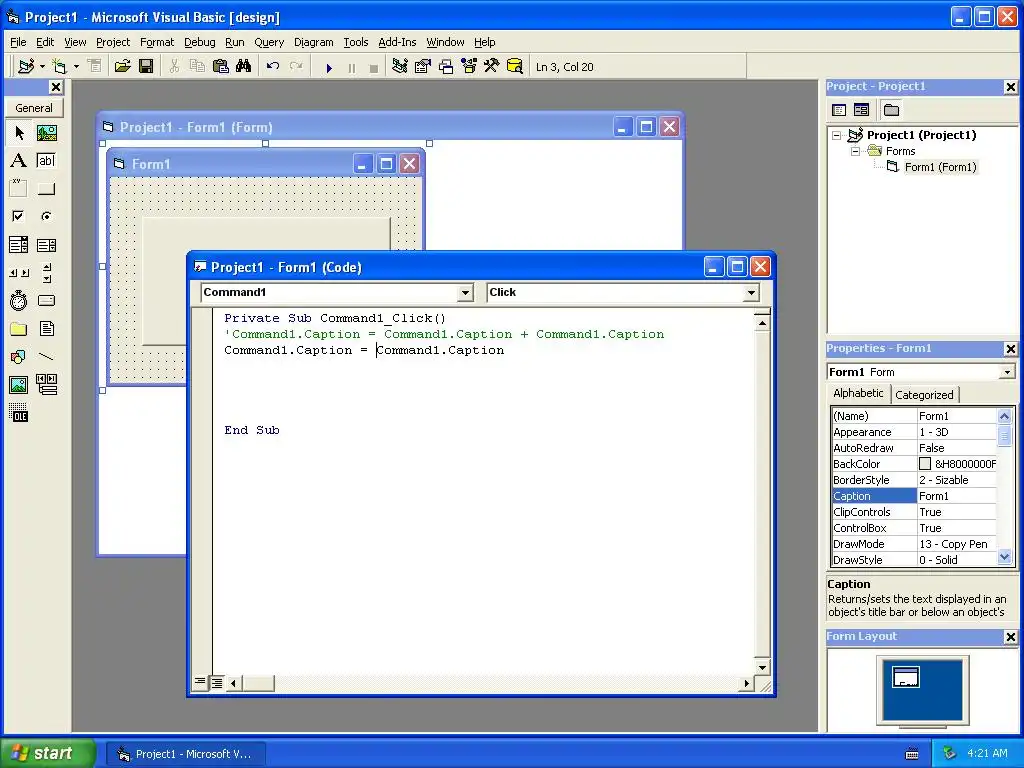Show the Form Layout Window from the toolbar
This screenshot has width=1024, height=768.
click(446, 66)
